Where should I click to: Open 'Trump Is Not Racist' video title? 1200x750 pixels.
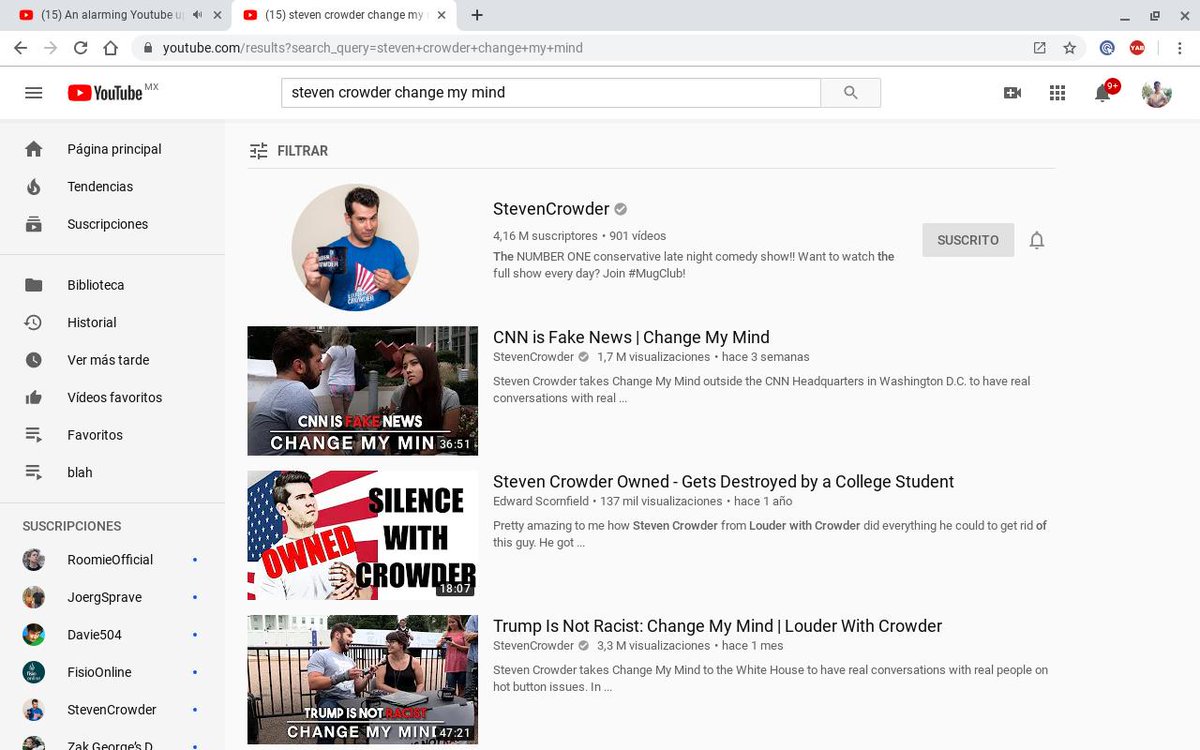click(717, 626)
